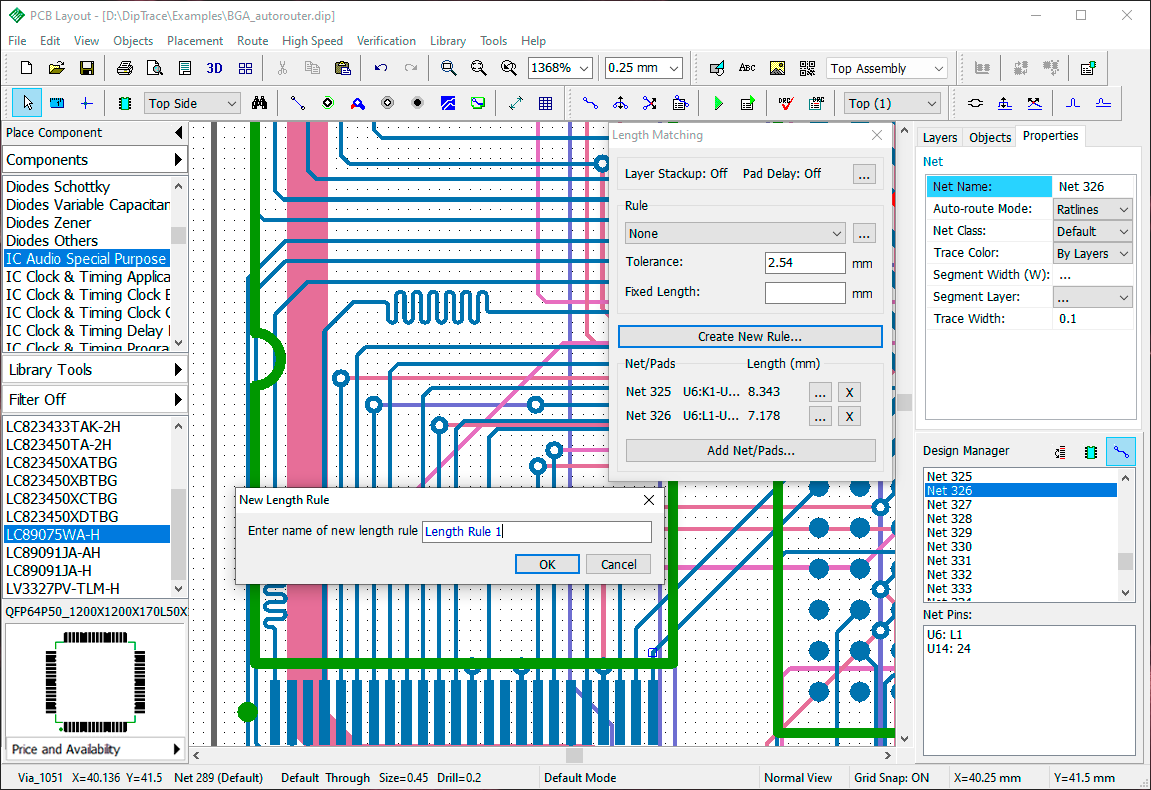This screenshot has height=790, width=1151.
Task: Open Layer Stackup settings ellipsis button
Action: 864,174
